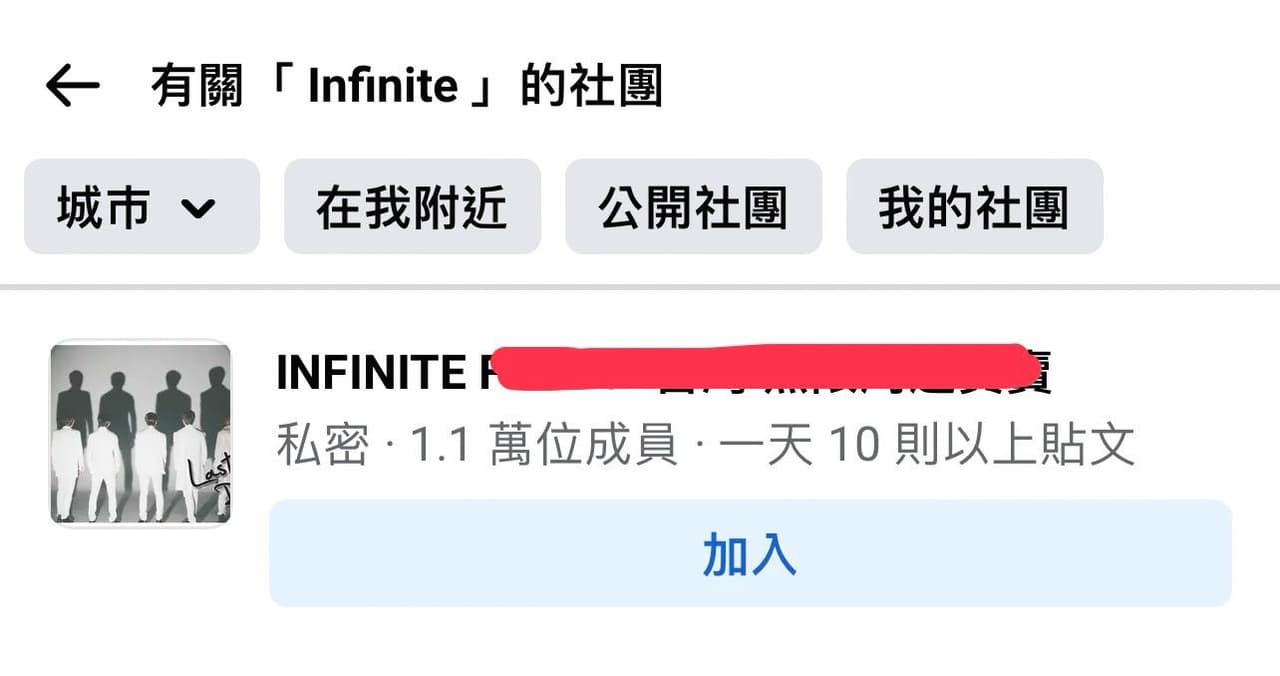The width and height of the screenshot is (1280, 676).
Task: Activate the 我的社團 filter
Action: 975,207
